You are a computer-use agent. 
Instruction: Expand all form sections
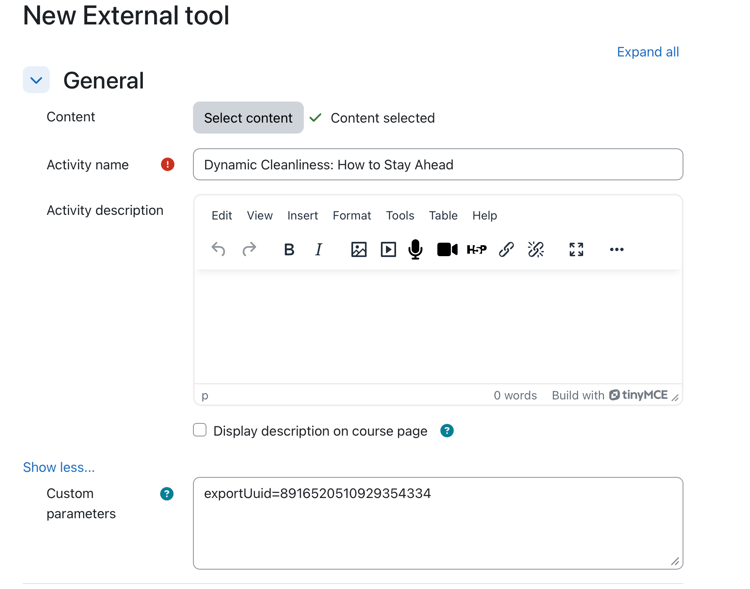pos(648,52)
